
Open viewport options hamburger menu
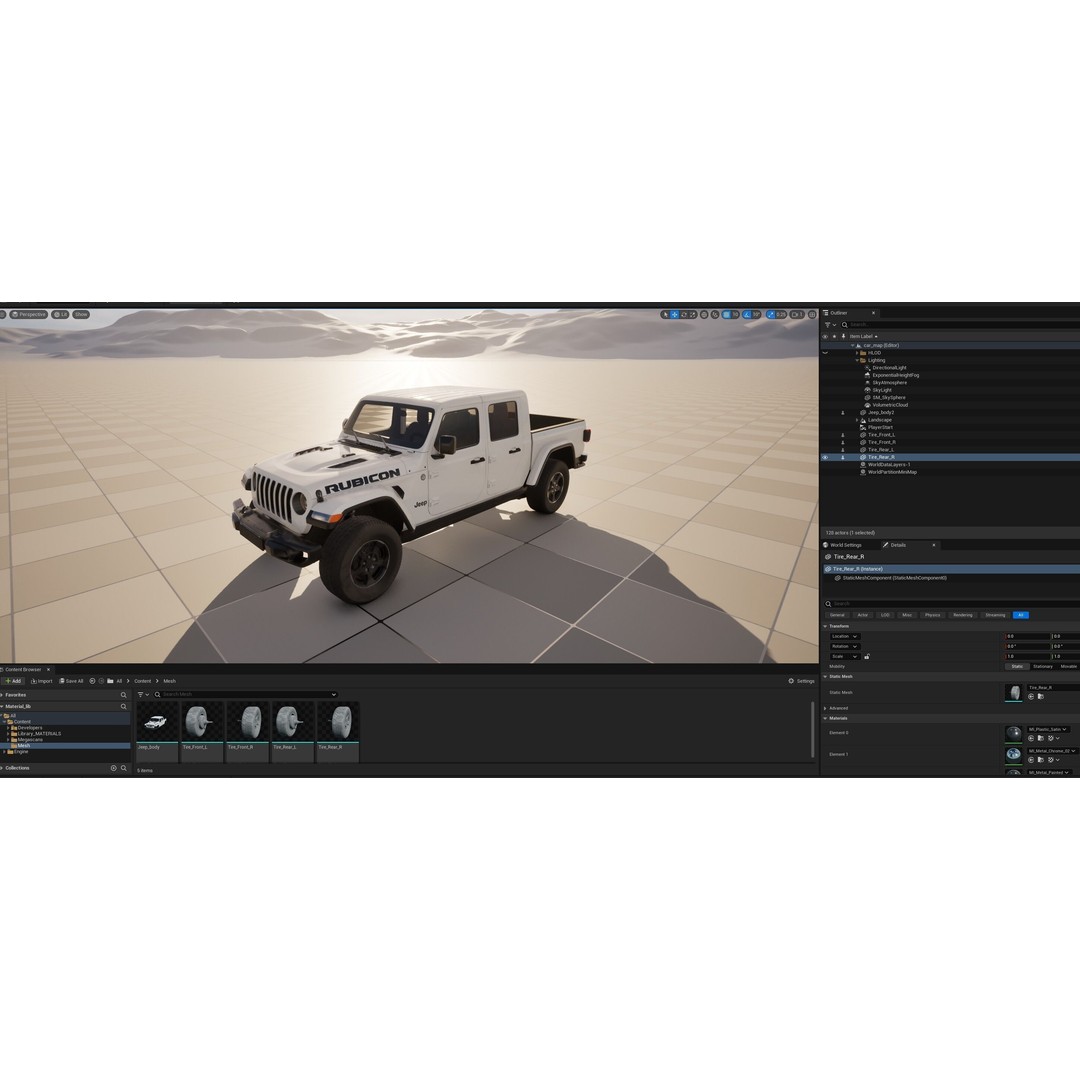click(3, 315)
